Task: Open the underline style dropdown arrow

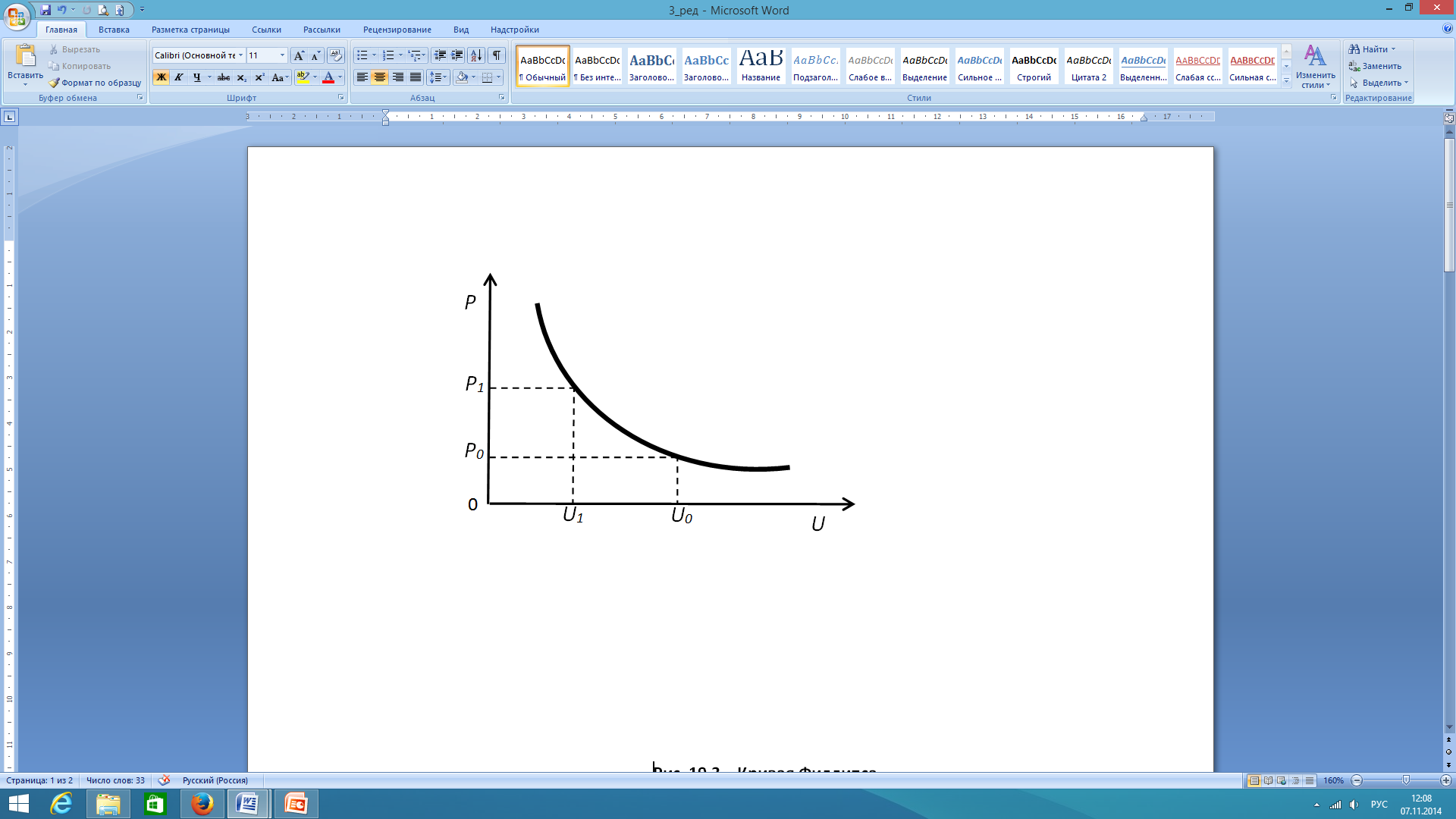Action: pyautogui.click(x=209, y=77)
